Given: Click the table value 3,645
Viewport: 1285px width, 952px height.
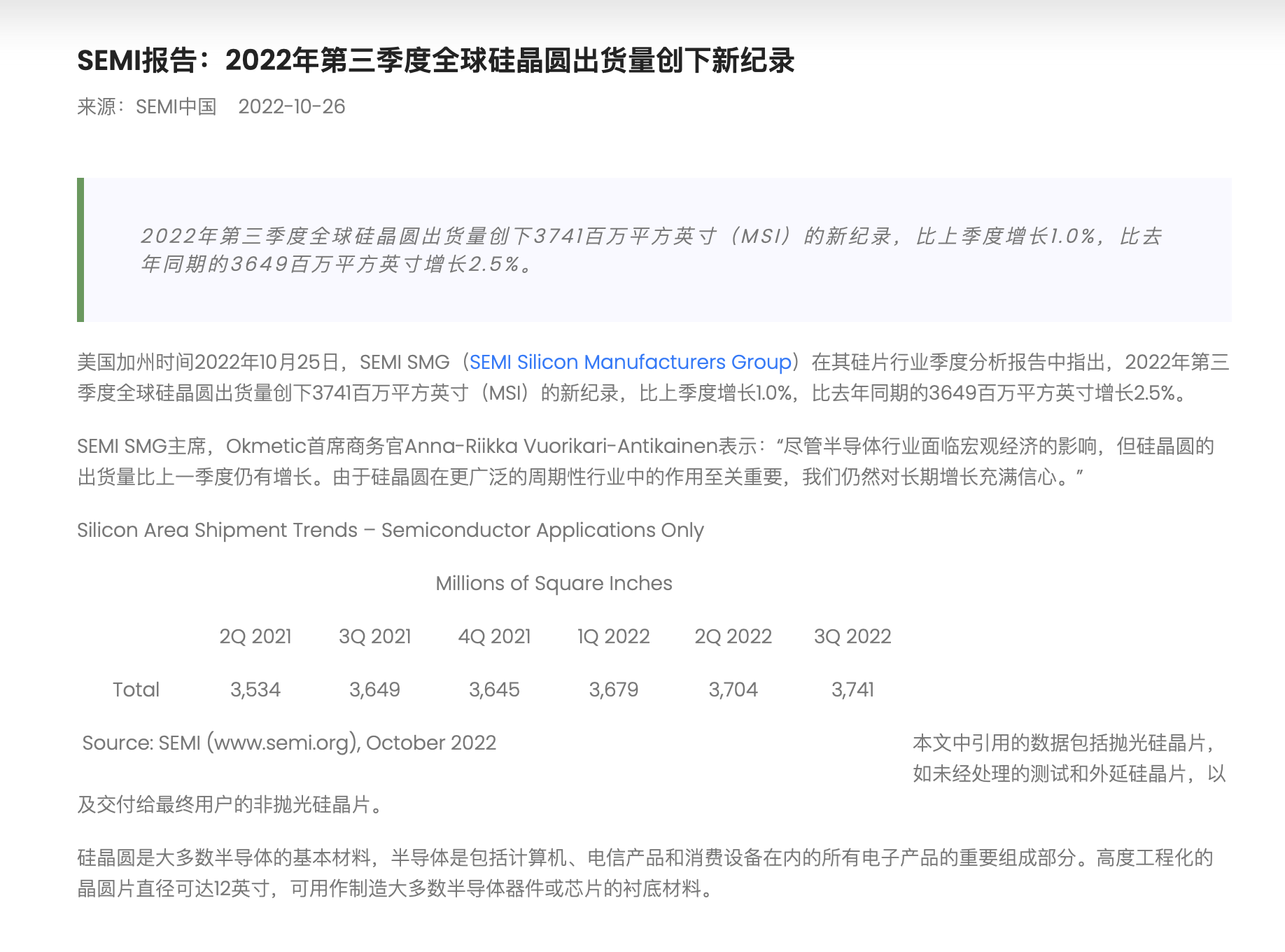Looking at the screenshot, I should 494,689.
